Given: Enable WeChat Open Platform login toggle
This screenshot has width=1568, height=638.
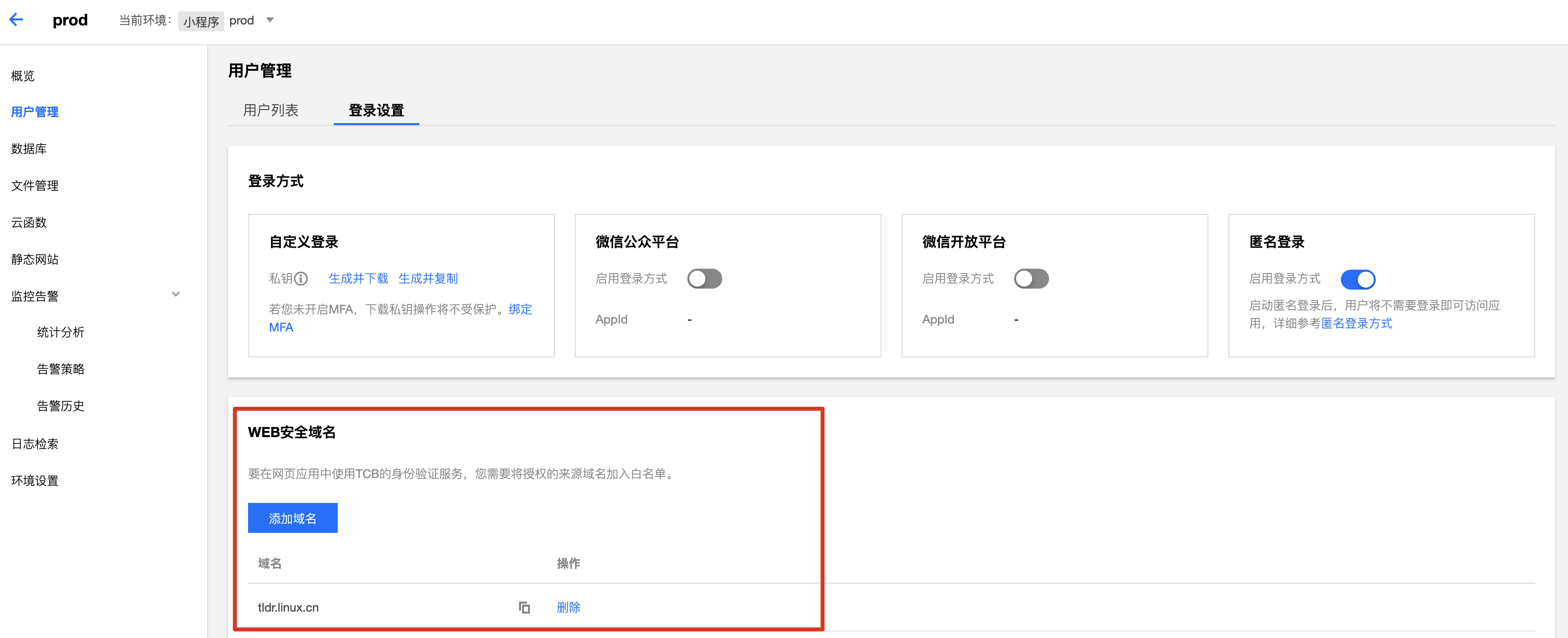Looking at the screenshot, I should (x=1031, y=279).
